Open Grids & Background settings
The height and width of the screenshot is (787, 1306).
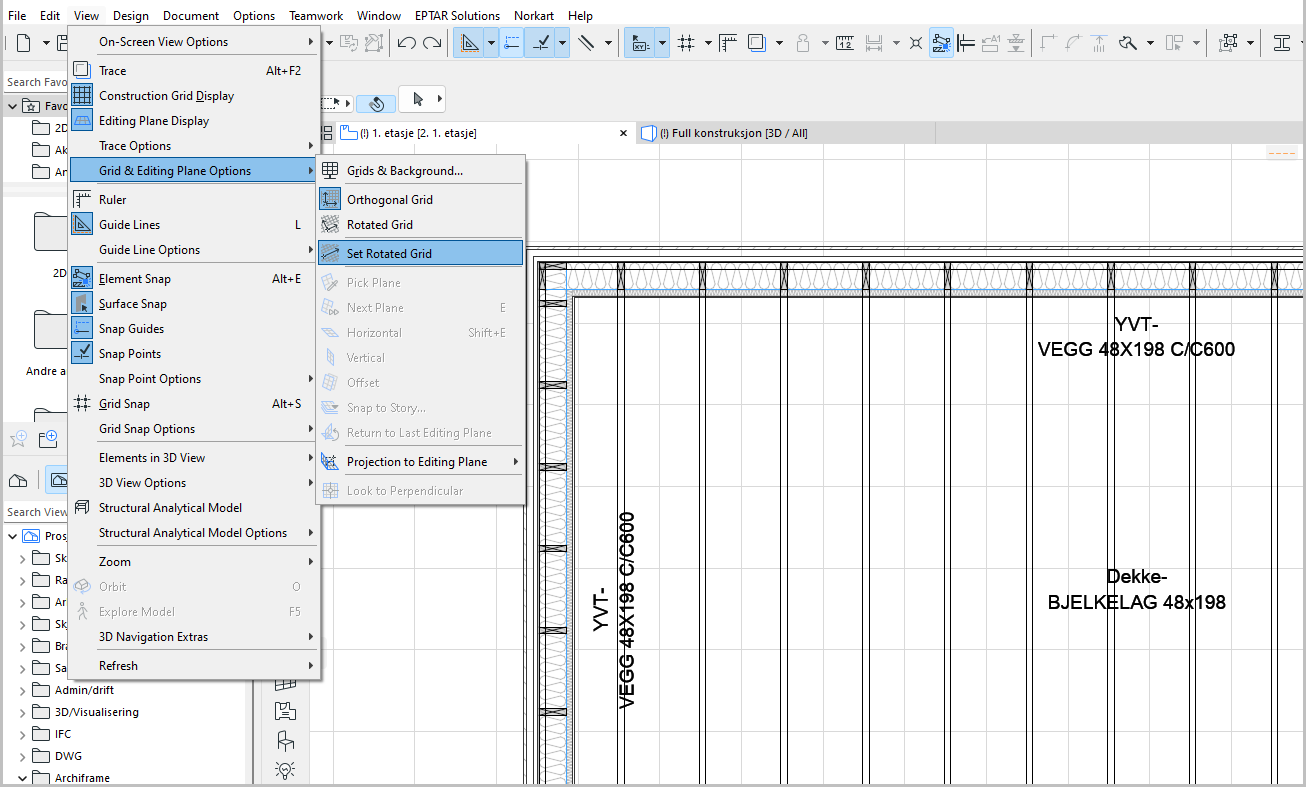coord(404,171)
